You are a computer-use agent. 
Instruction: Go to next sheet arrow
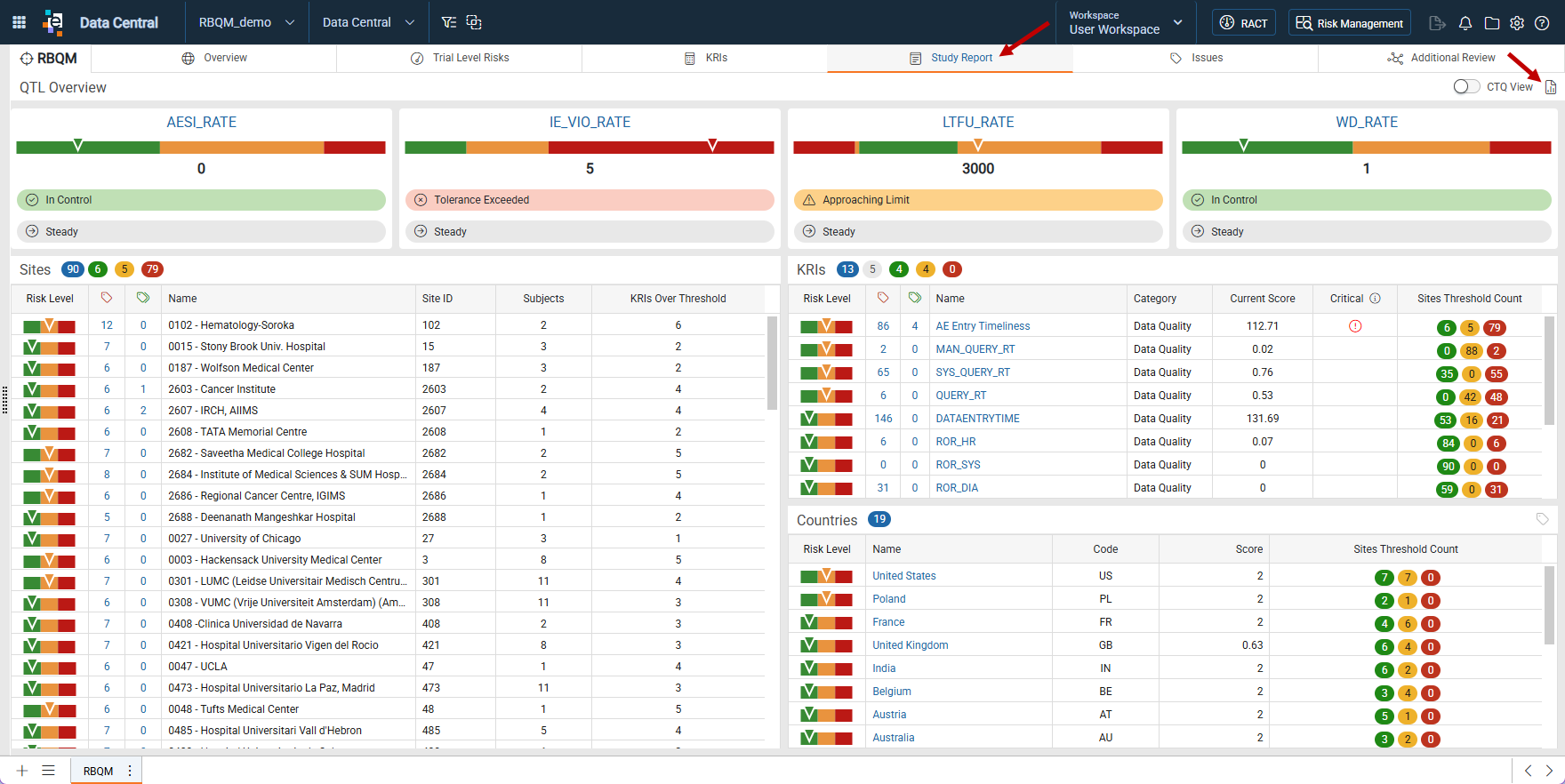click(1549, 771)
